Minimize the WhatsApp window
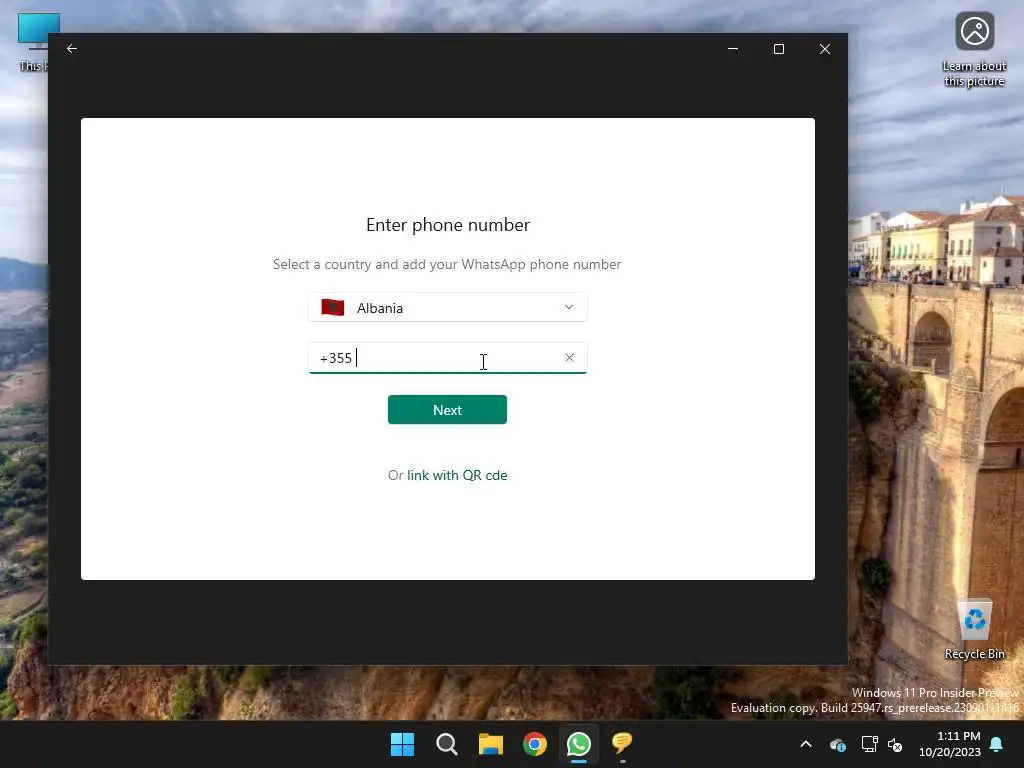Screen dimensions: 1024x768 pos(733,49)
